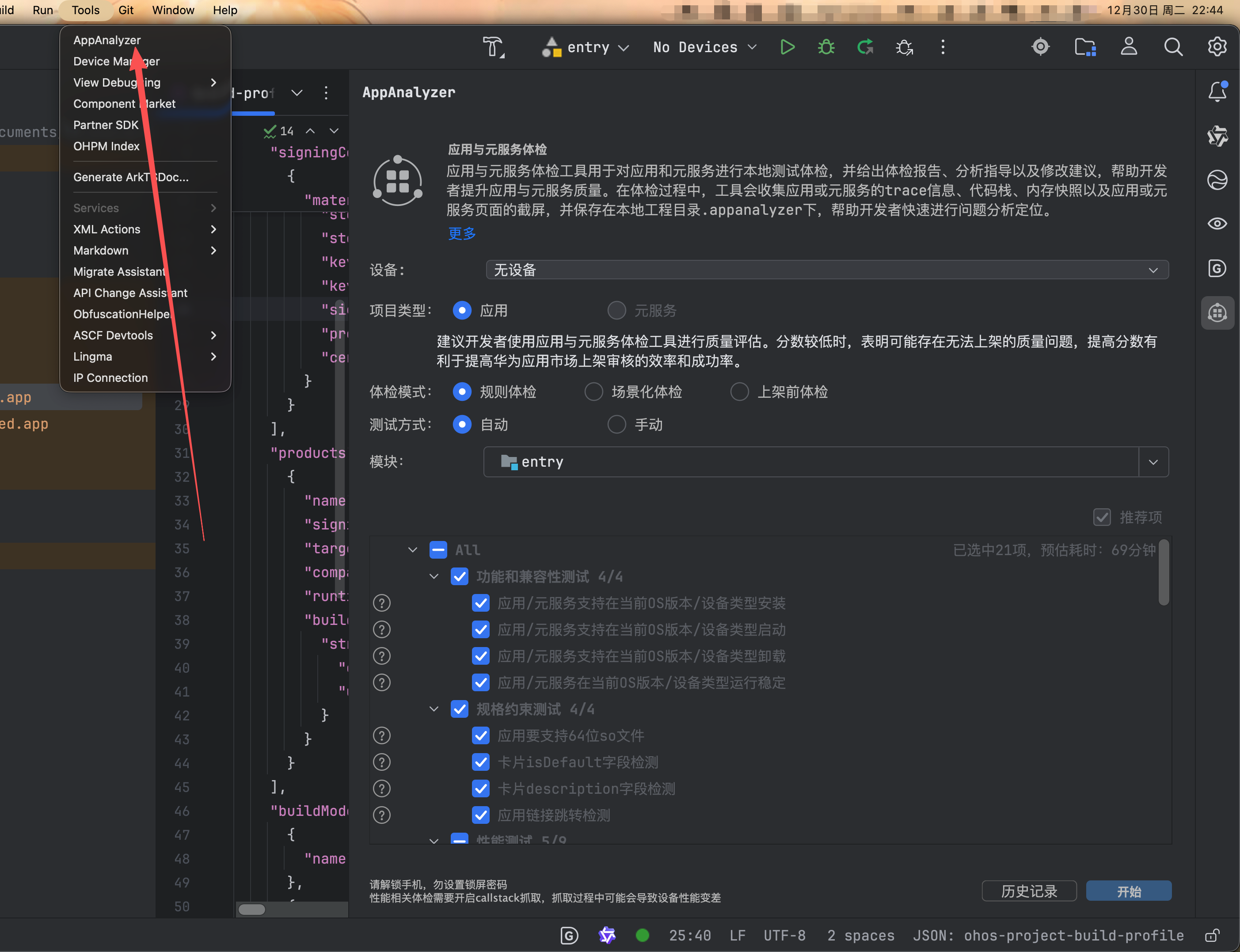Click the hot reload refresh icon
The width and height of the screenshot is (1240, 952).
tap(865, 47)
